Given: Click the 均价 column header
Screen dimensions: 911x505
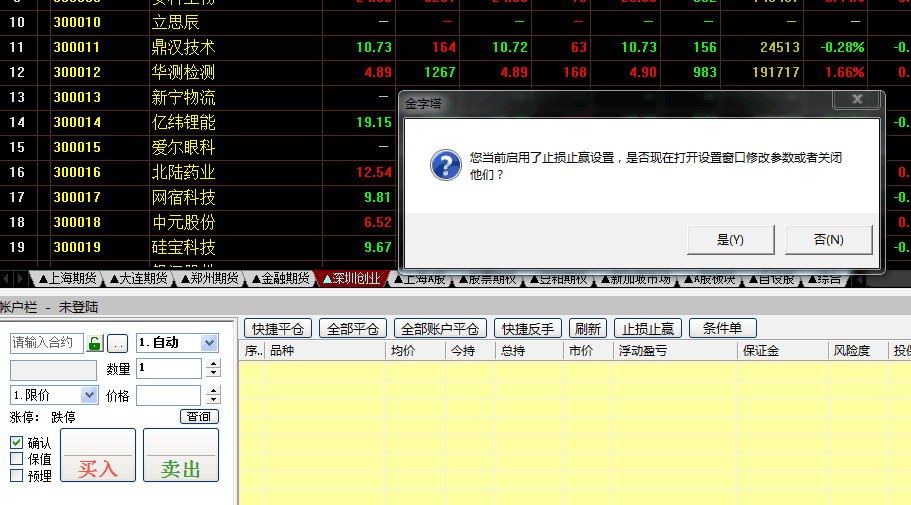Looking at the screenshot, I should pos(415,350).
